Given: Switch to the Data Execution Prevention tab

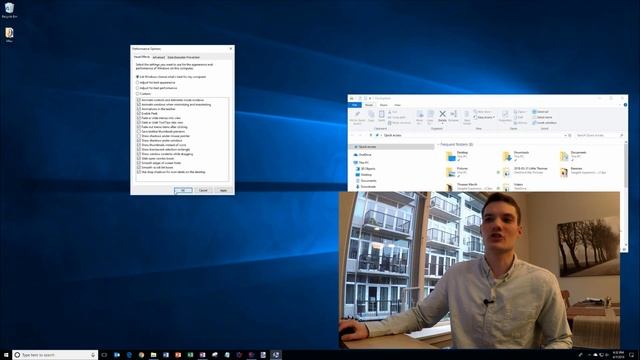Looking at the screenshot, I should (x=184, y=57).
